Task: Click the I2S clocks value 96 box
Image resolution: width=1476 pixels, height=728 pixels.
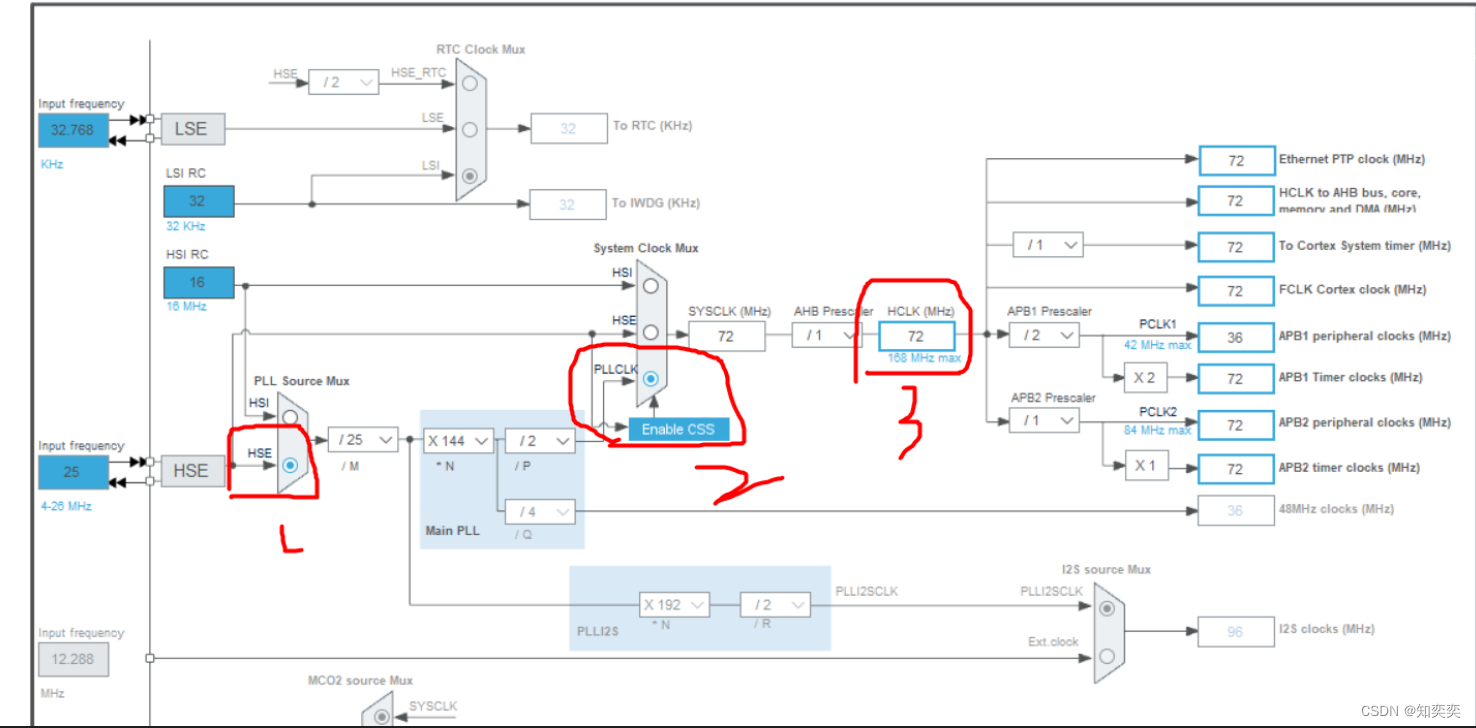Action: 1237,631
